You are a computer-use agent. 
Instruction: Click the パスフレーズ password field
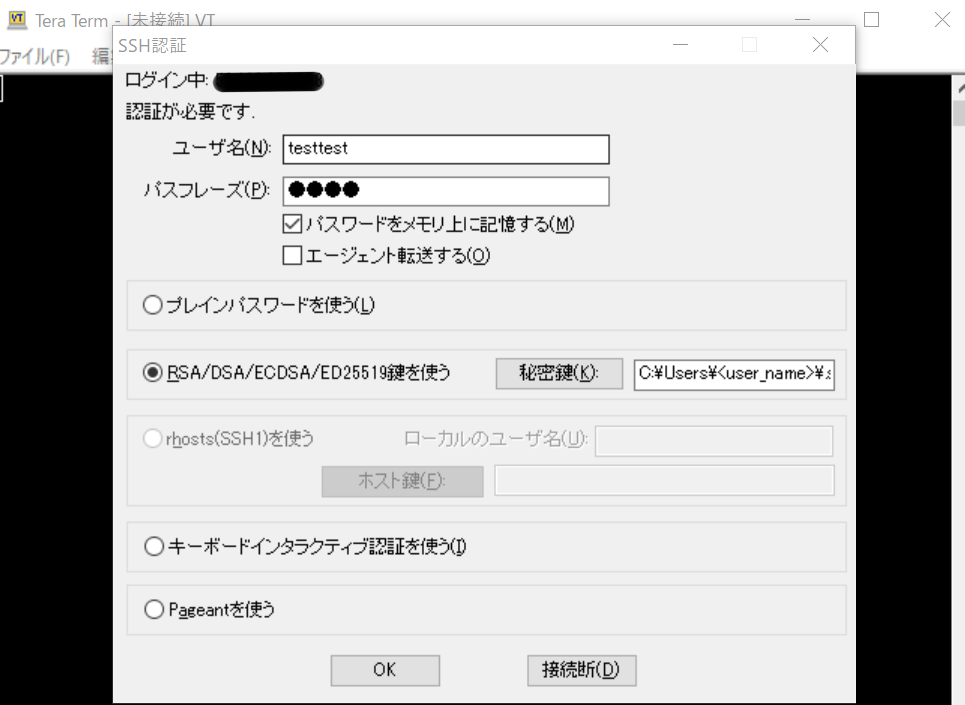pos(446,191)
